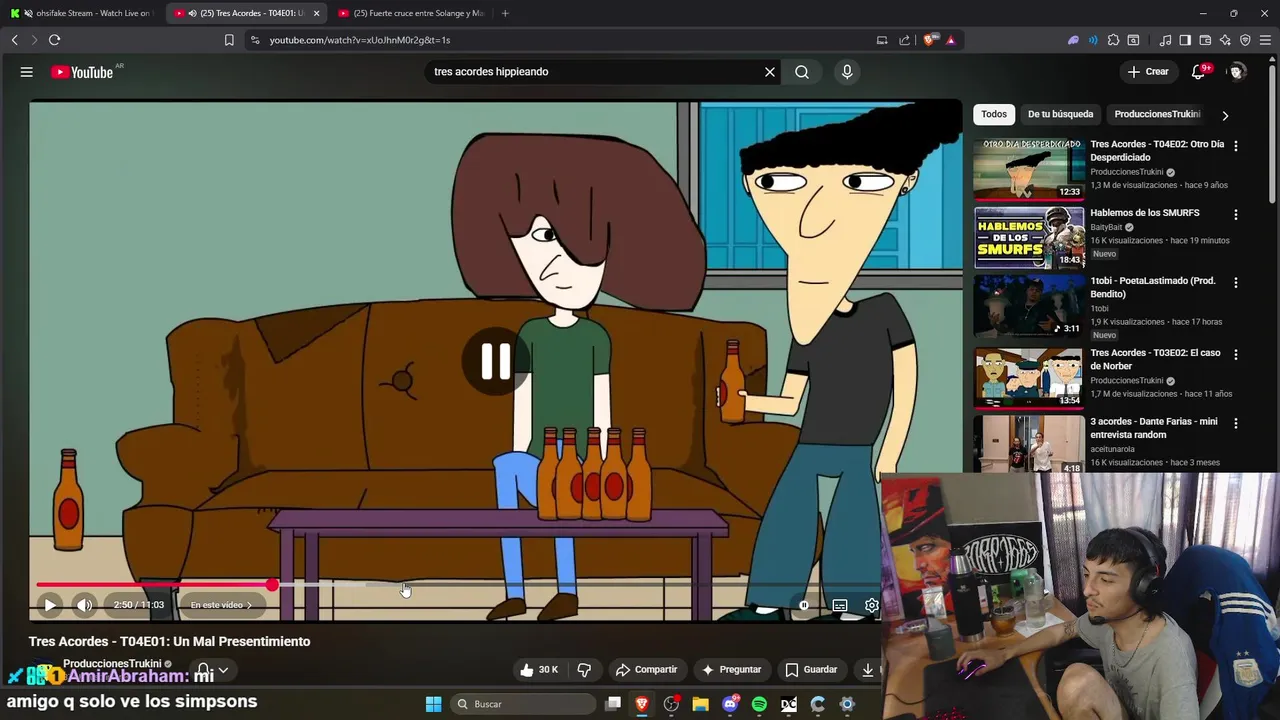Save the video with Guardar
1280x720 pixels.
[x=811, y=670]
